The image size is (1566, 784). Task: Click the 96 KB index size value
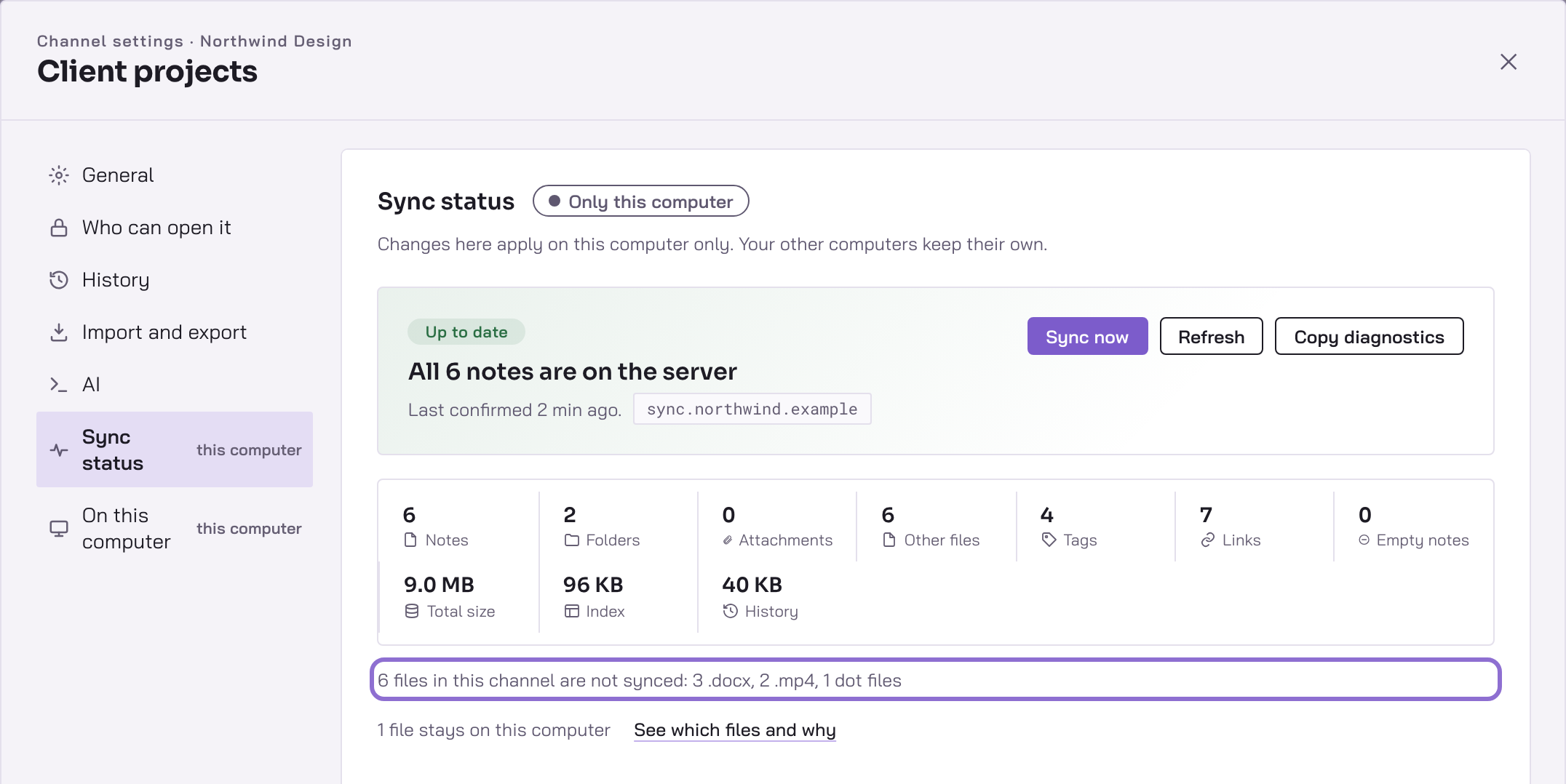click(593, 585)
